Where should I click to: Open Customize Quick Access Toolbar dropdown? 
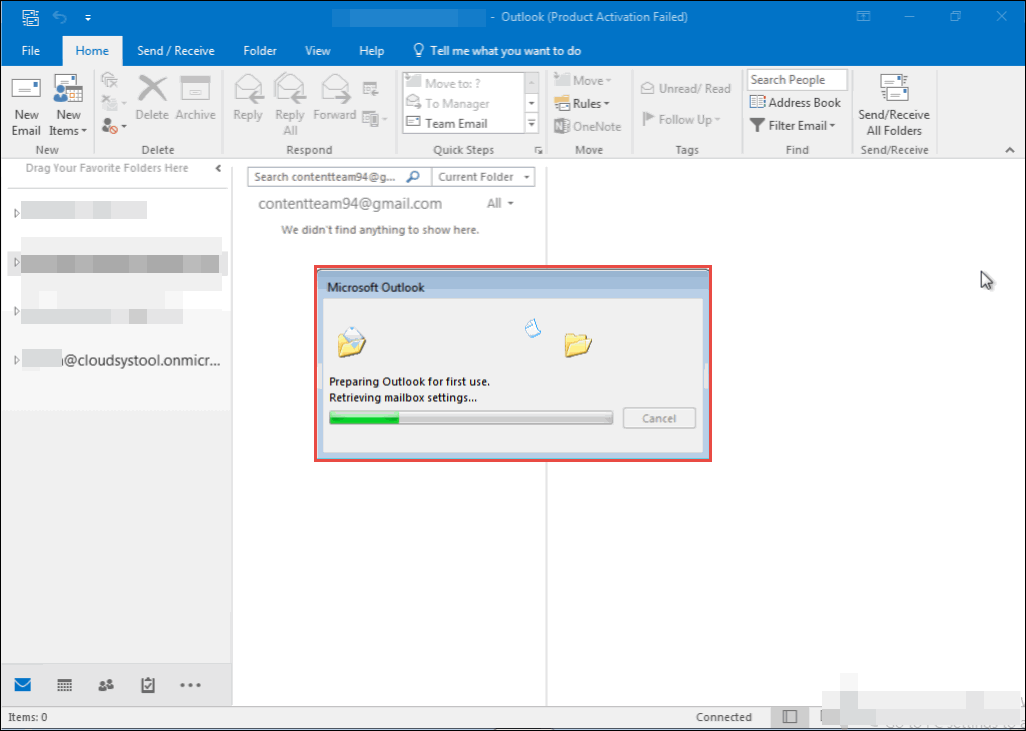[x=88, y=18]
